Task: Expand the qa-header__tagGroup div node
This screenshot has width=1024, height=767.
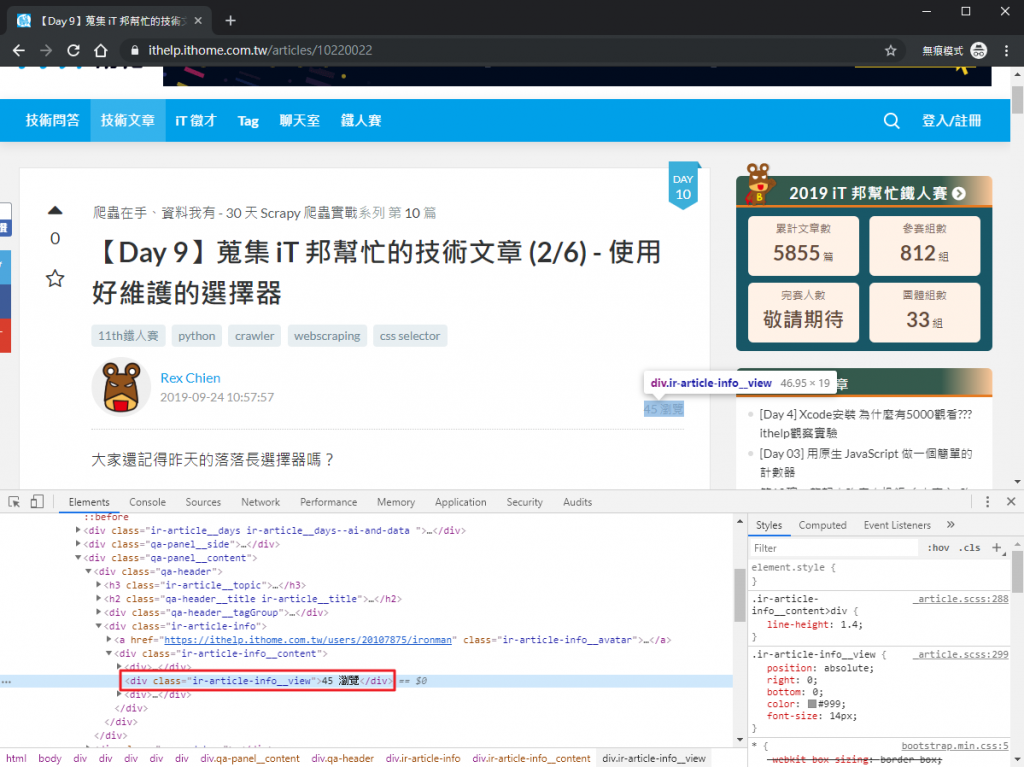Action: [x=99, y=612]
